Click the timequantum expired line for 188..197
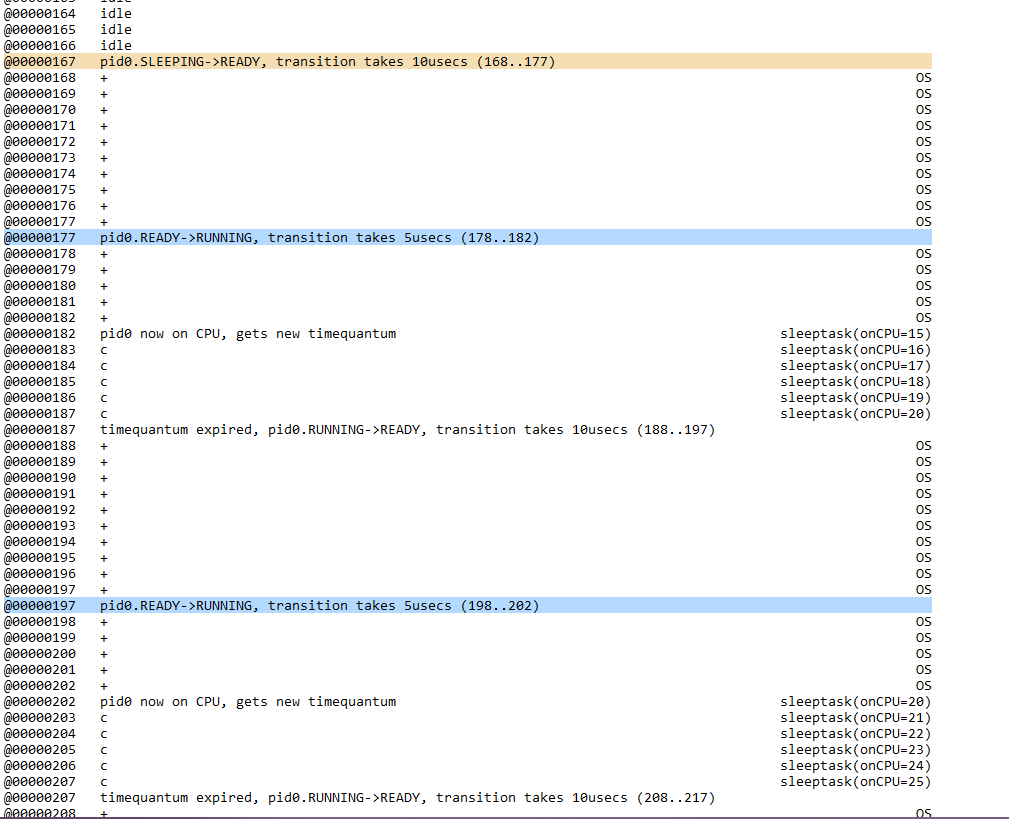The height and width of the screenshot is (819, 1009). click(x=407, y=430)
